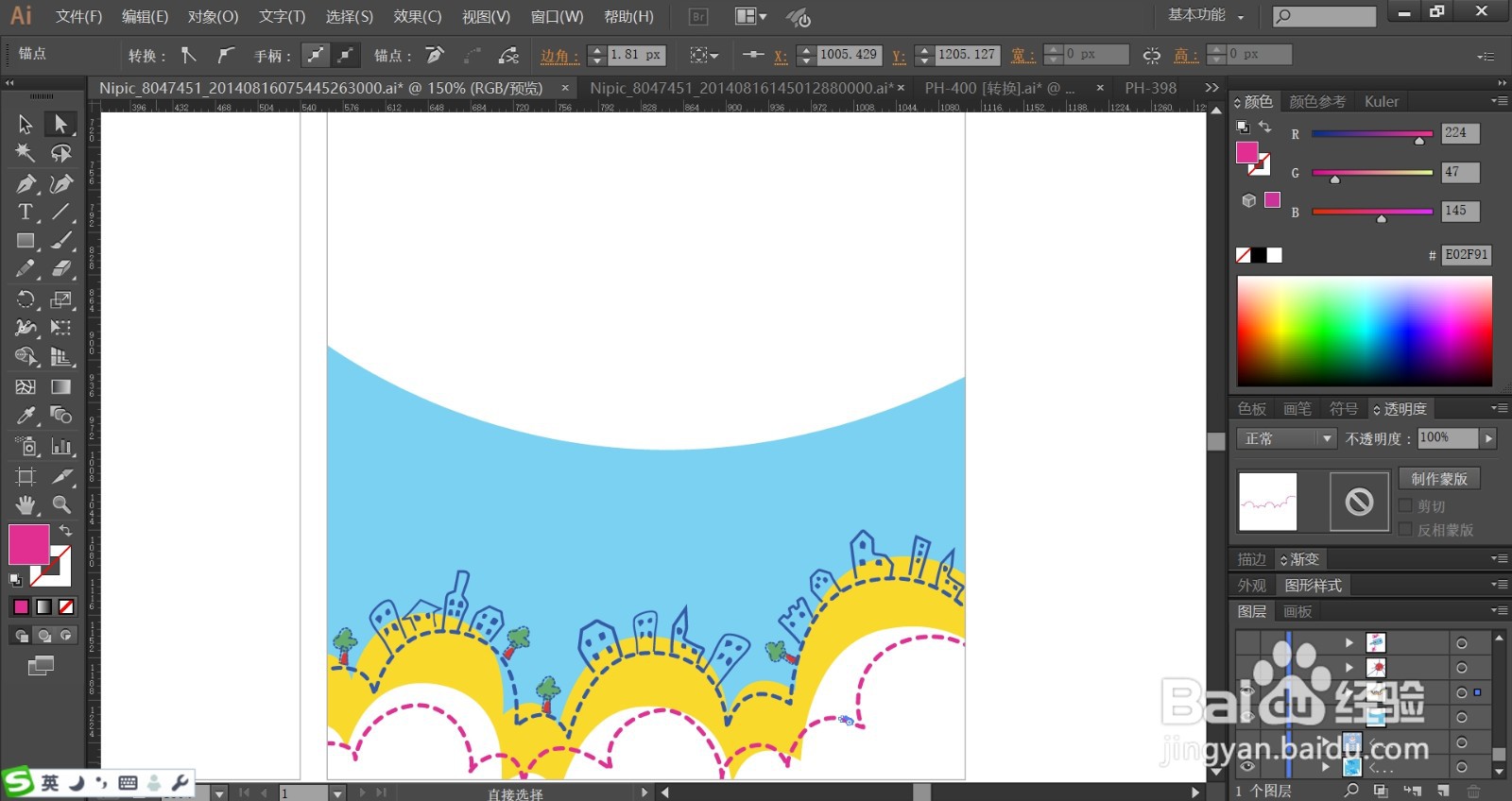Click the RGB color spectrum bar
The image size is (1512, 801).
click(1365, 332)
